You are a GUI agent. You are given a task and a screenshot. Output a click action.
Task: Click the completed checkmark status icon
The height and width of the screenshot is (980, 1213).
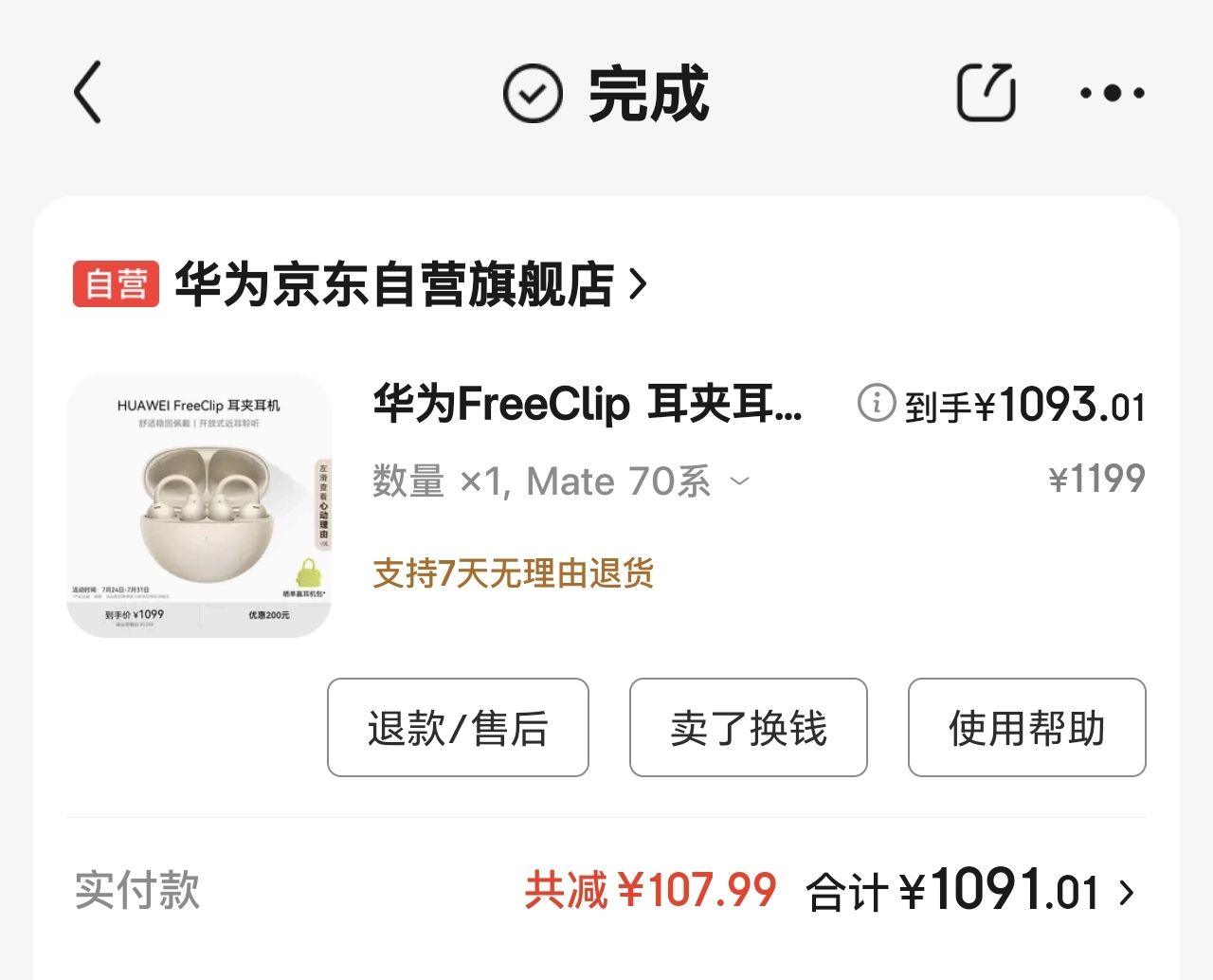point(532,93)
